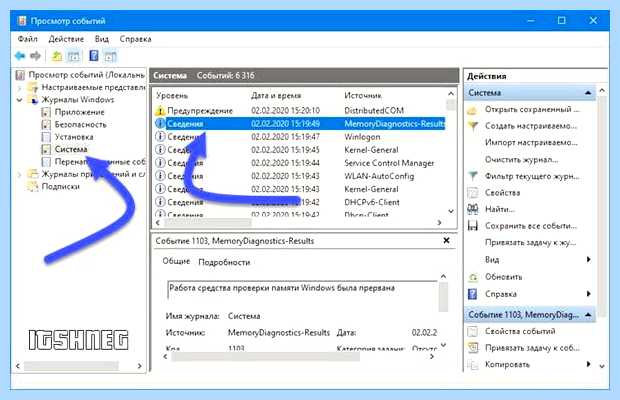Click the Forward arrow toolbar icon
The image size is (620, 400).
pos(35,56)
